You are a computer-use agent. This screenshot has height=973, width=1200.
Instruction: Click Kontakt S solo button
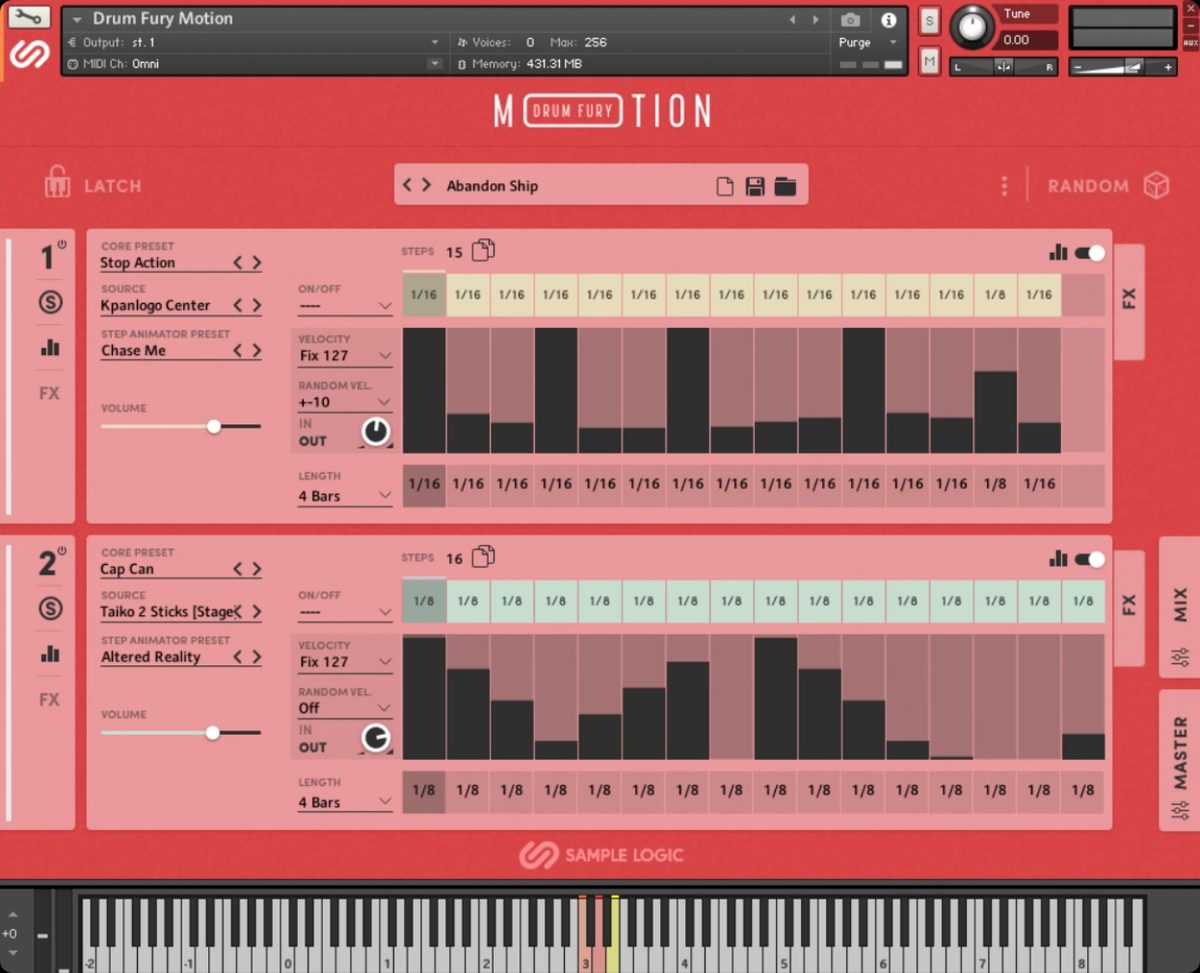coord(930,21)
